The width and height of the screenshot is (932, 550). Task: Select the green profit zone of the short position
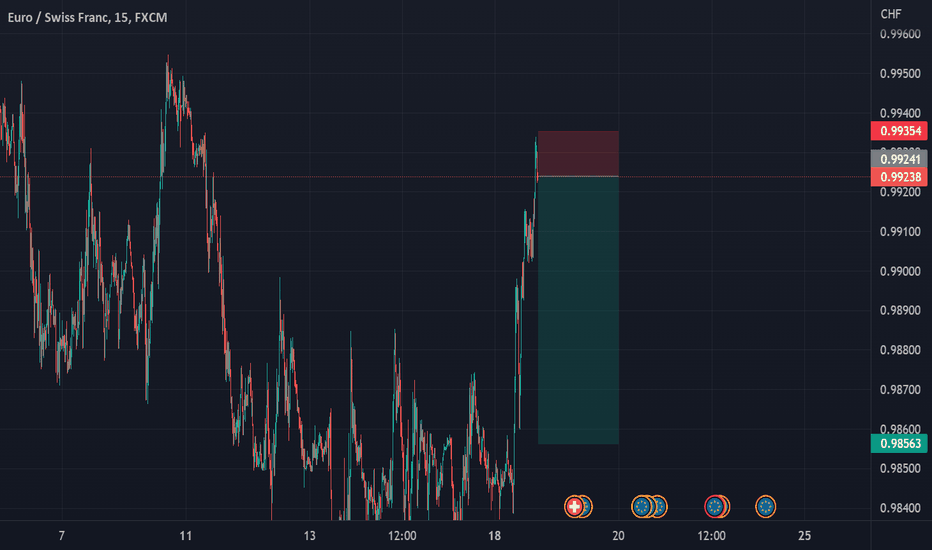[578, 310]
